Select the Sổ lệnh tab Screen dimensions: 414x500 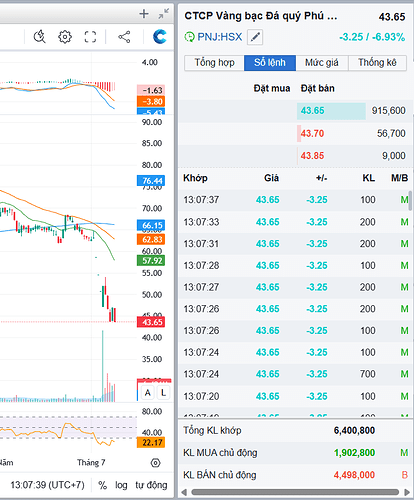point(270,63)
